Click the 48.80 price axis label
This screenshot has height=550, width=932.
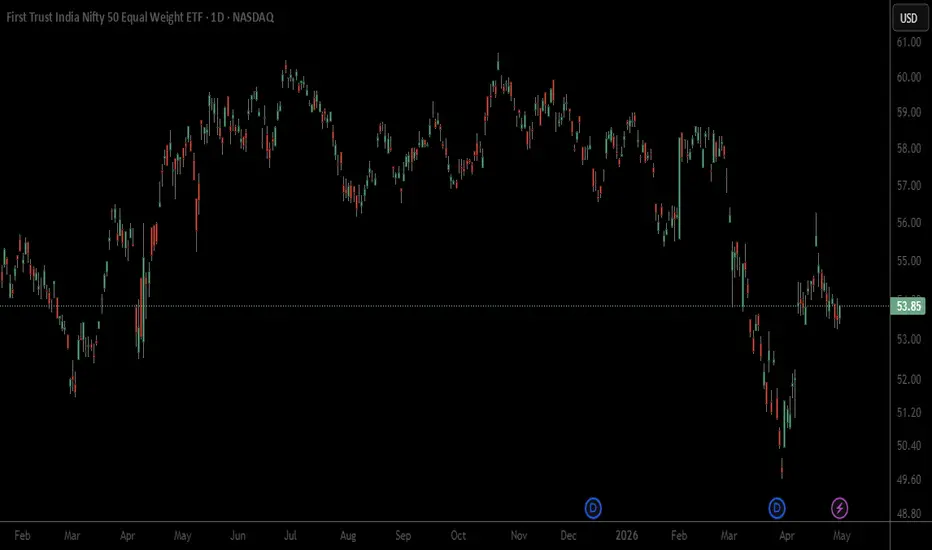coord(909,514)
